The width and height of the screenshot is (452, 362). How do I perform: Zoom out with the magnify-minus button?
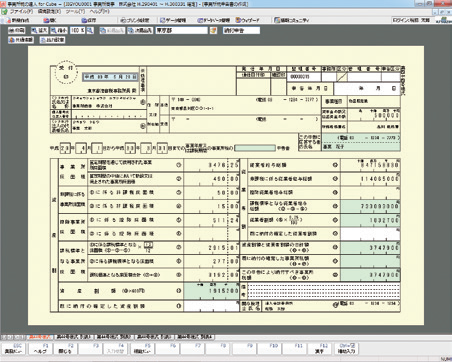[x=59, y=30]
